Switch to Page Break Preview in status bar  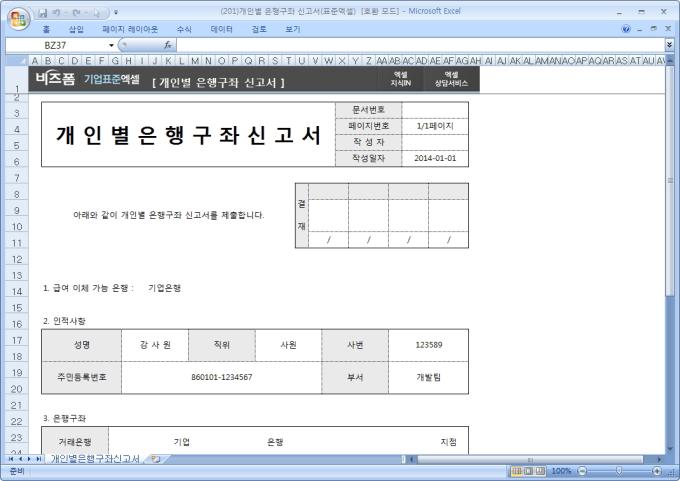tap(540, 471)
